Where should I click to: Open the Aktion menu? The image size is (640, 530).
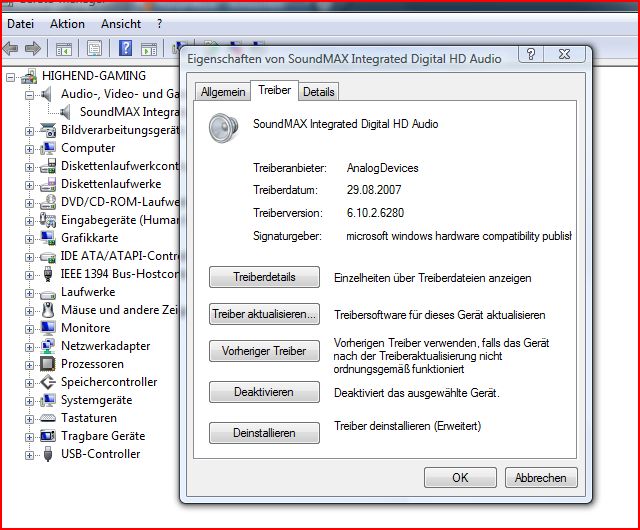[67, 24]
